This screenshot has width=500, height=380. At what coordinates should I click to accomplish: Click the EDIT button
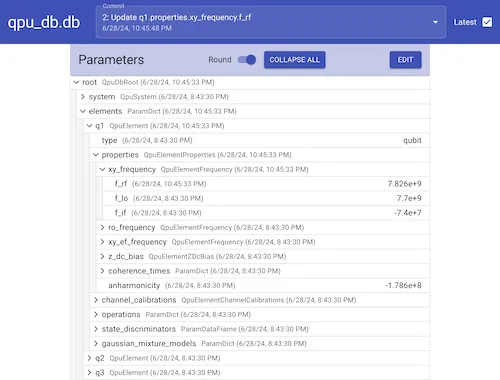coord(405,60)
